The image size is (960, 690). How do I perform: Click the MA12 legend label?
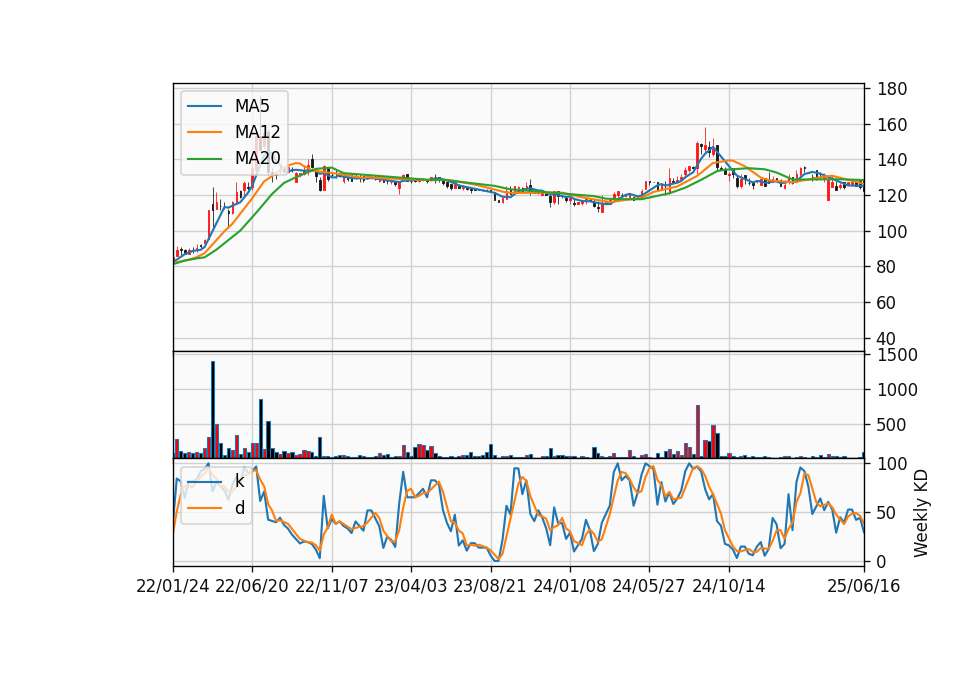(257, 132)
